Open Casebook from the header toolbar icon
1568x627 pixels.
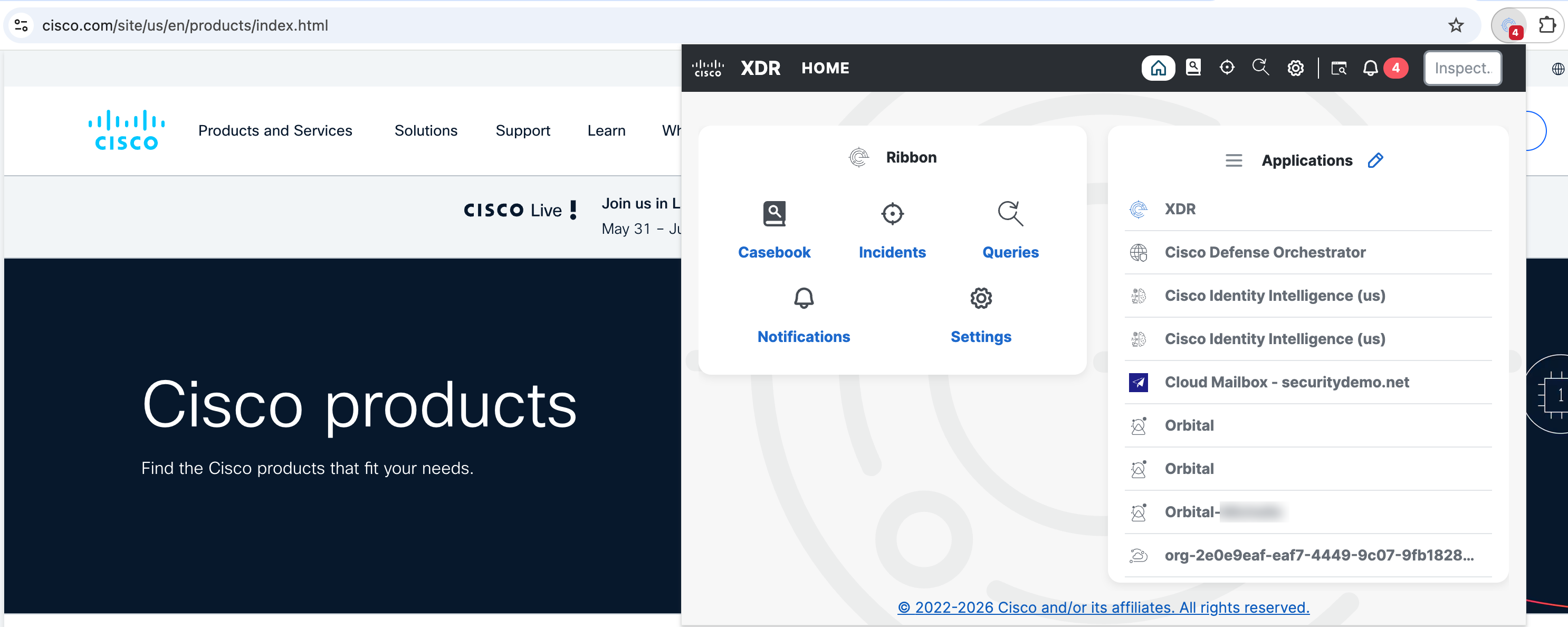[1193, 68]
